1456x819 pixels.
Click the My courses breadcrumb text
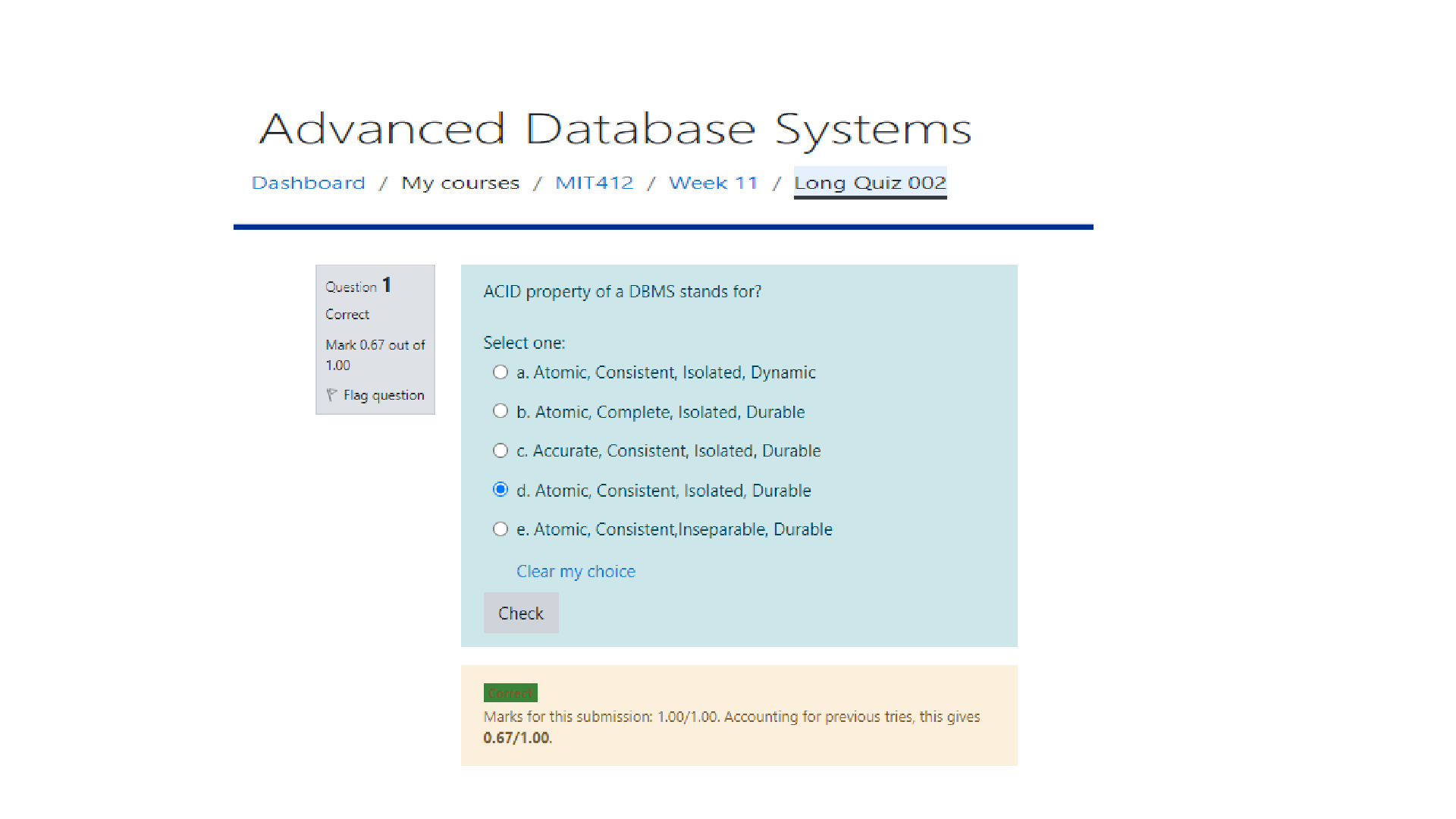click(460, 183)
